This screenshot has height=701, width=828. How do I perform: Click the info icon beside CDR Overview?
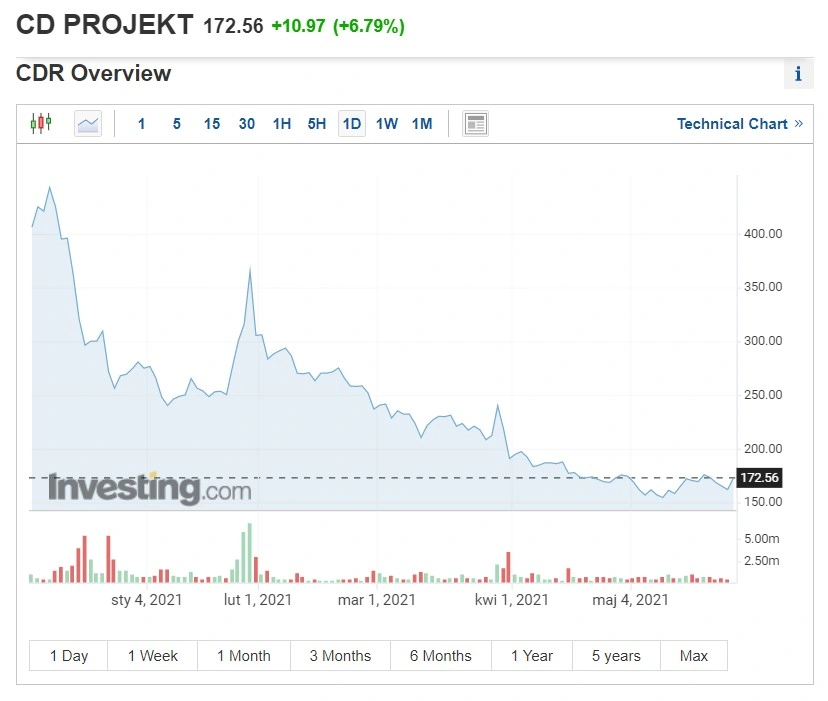(x=798, y=73)
